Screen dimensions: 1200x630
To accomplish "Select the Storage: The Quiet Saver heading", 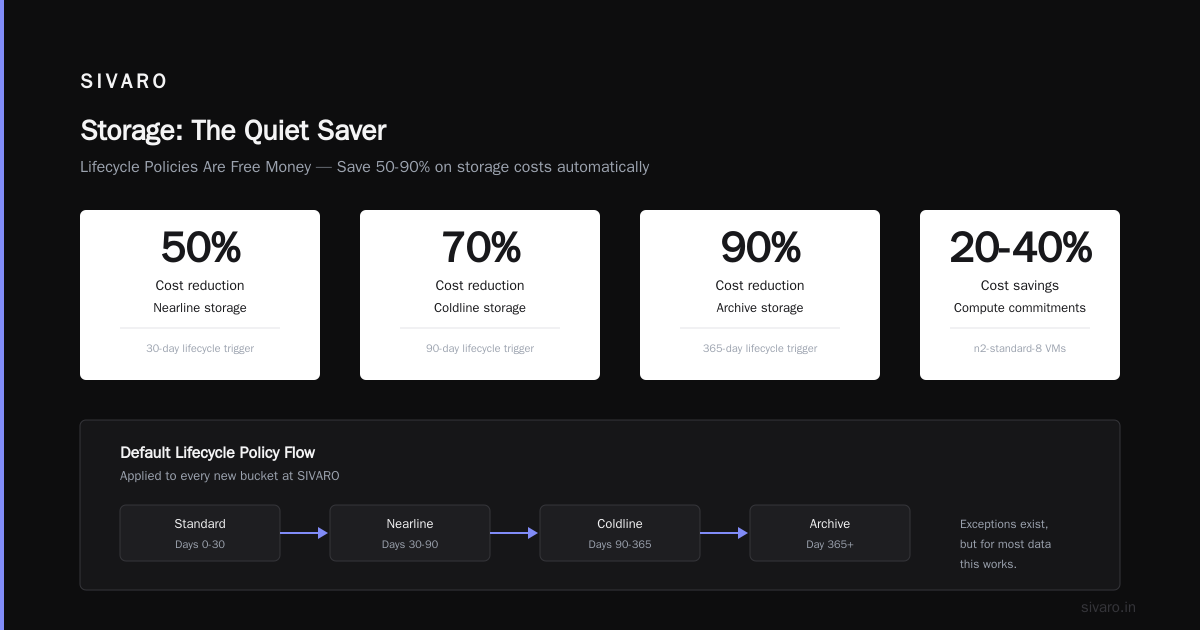I will pyautogui.click(x=233, y=130).
